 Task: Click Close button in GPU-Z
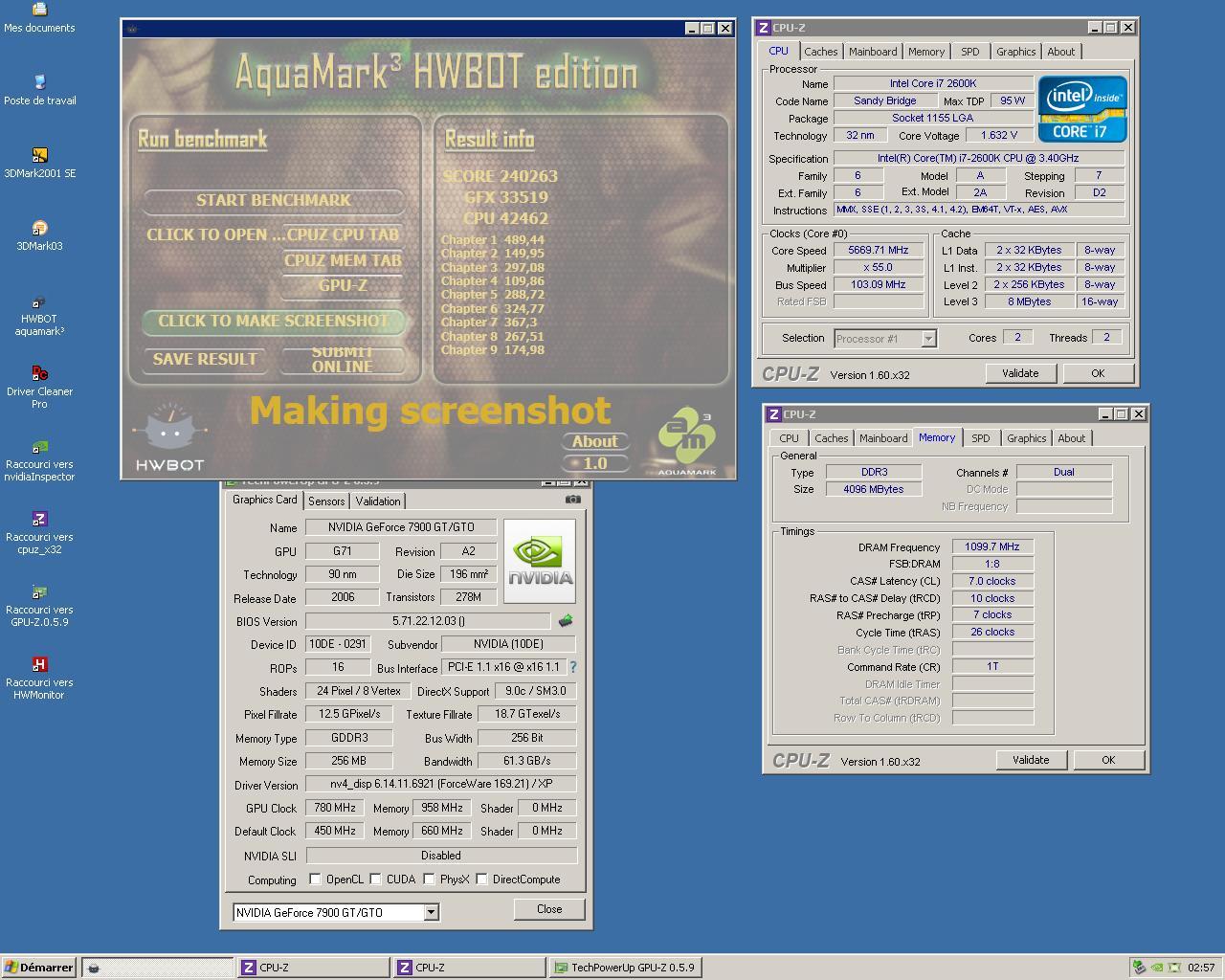[549, 909]
